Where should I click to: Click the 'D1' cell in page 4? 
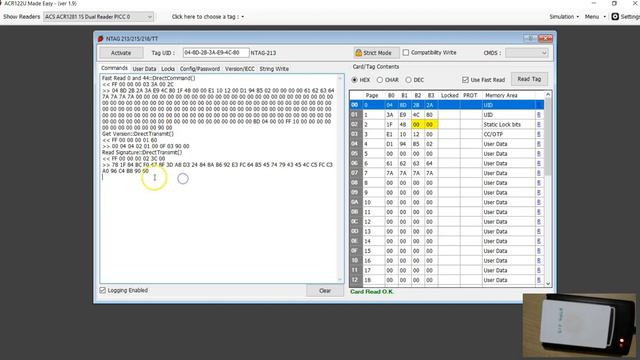click(x=390, y=144)
